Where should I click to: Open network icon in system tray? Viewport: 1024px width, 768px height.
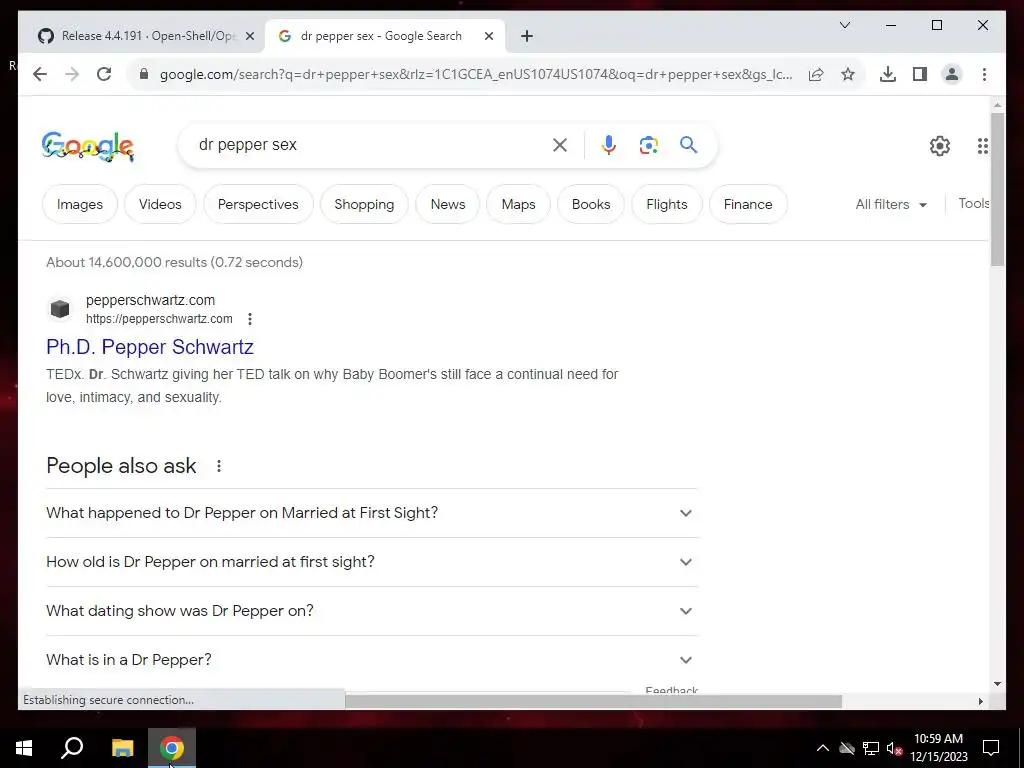[x=871, y=748]
